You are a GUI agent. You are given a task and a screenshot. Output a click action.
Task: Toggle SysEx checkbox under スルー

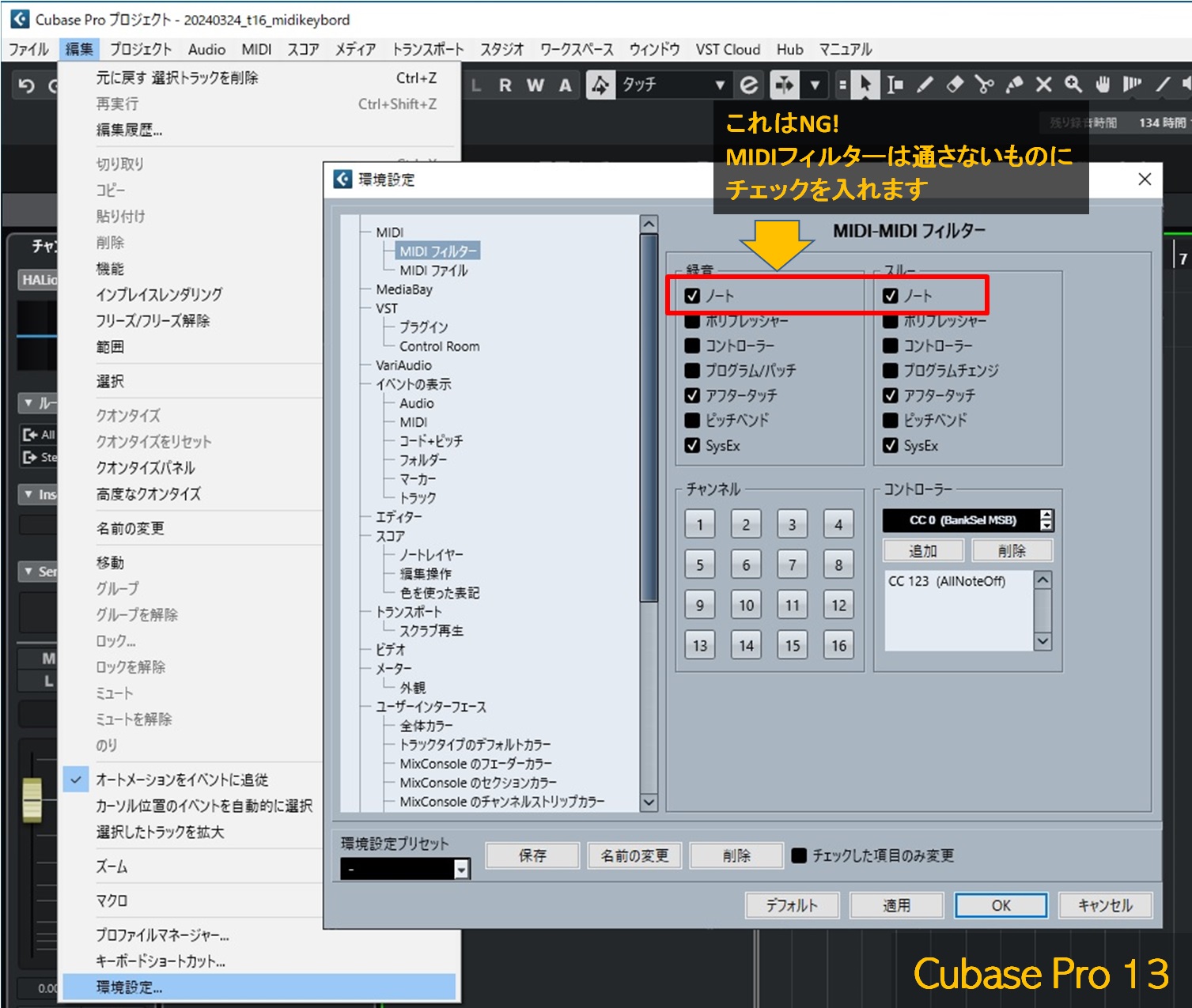tap(890, 445)
